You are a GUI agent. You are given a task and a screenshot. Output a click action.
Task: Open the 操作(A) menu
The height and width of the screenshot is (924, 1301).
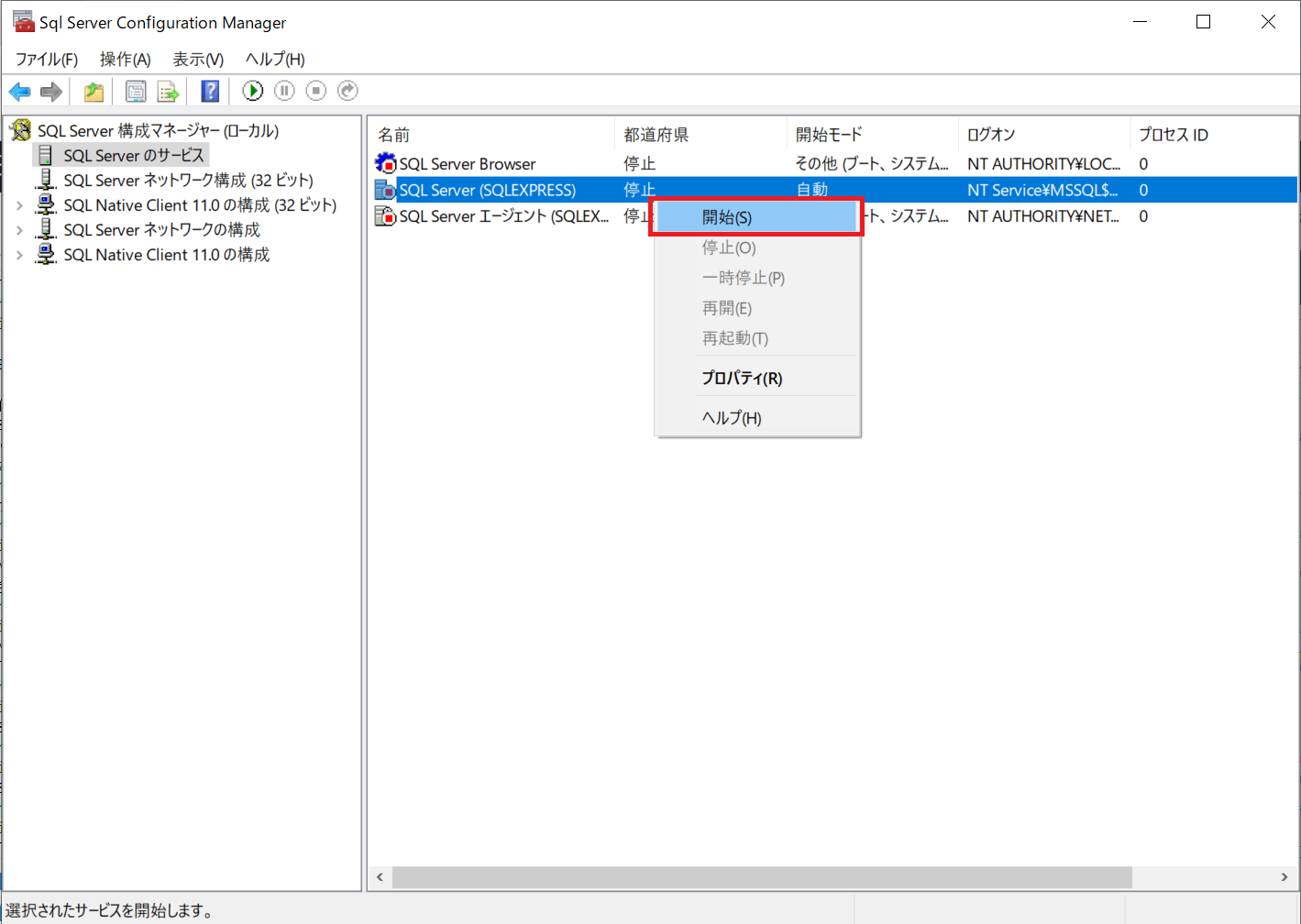pyautogui.click(x=126, y=60)
